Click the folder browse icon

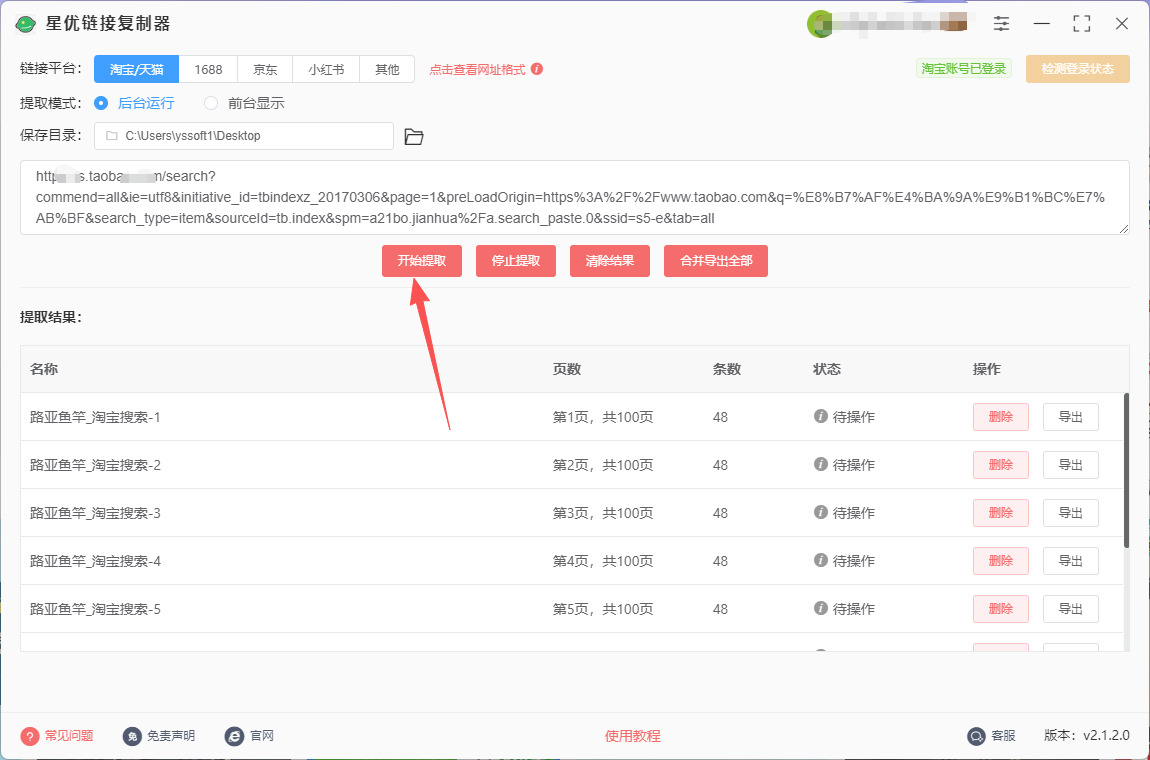point(414,136)
